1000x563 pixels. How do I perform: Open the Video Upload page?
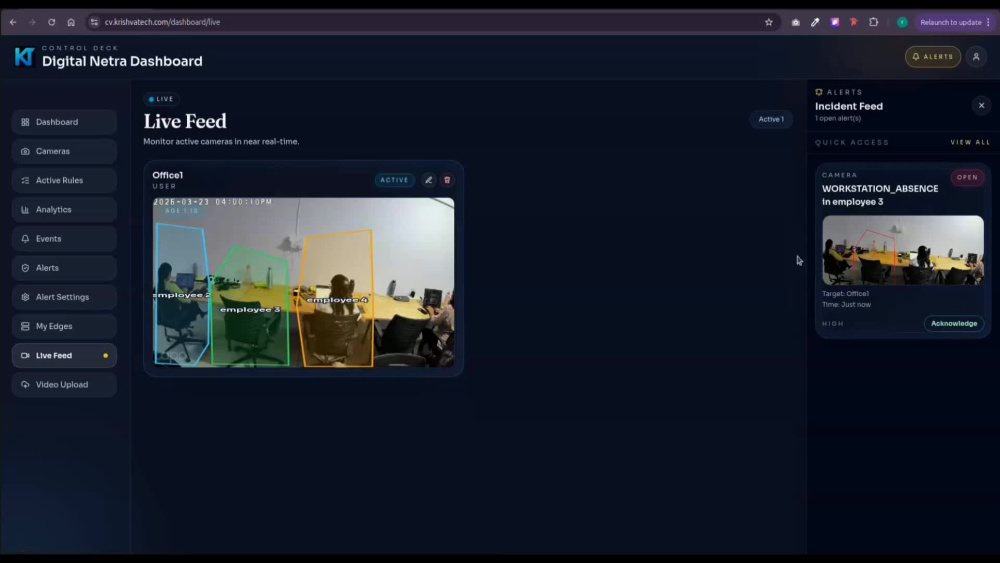[64, 384]
